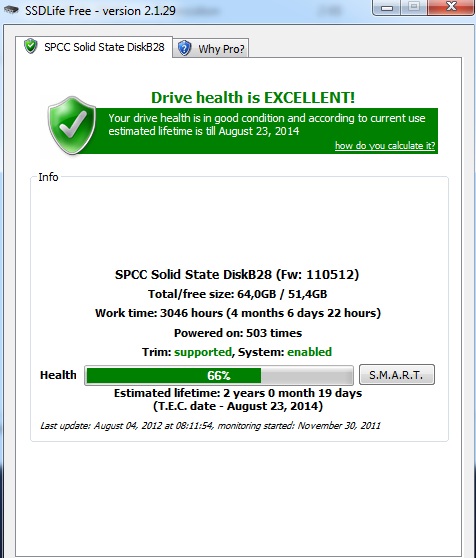Close the SSDLife Free window
The height and width of the screenshot is (558, 476).
(x=451, y=7)
